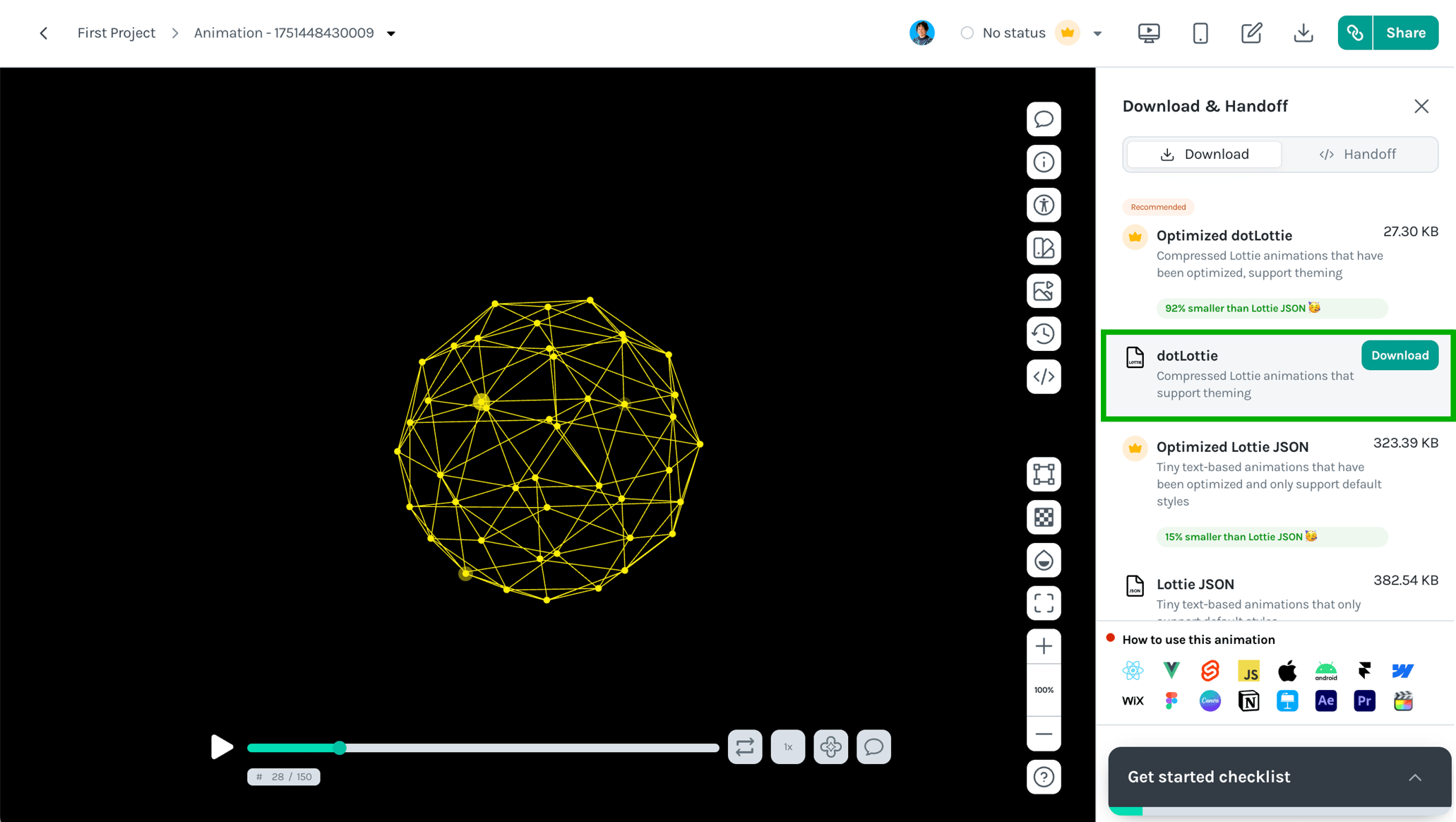
Task: Toggle the transparent checkerboard background
Action: (x=1044, y=518)
